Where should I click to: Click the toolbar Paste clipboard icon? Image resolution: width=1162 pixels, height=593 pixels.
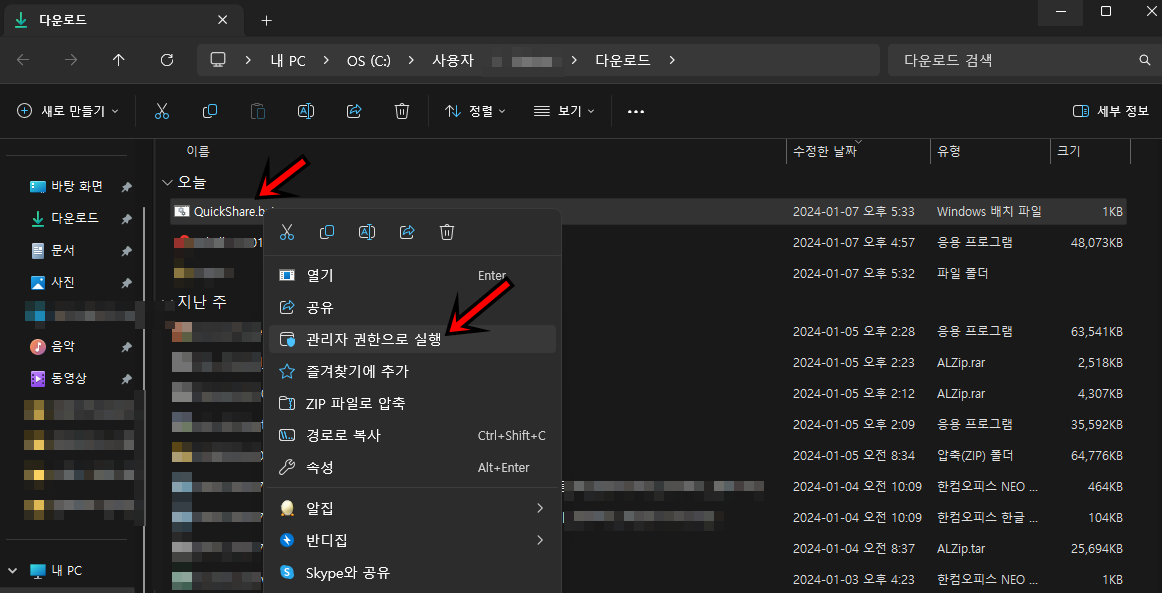pos(258,111)
